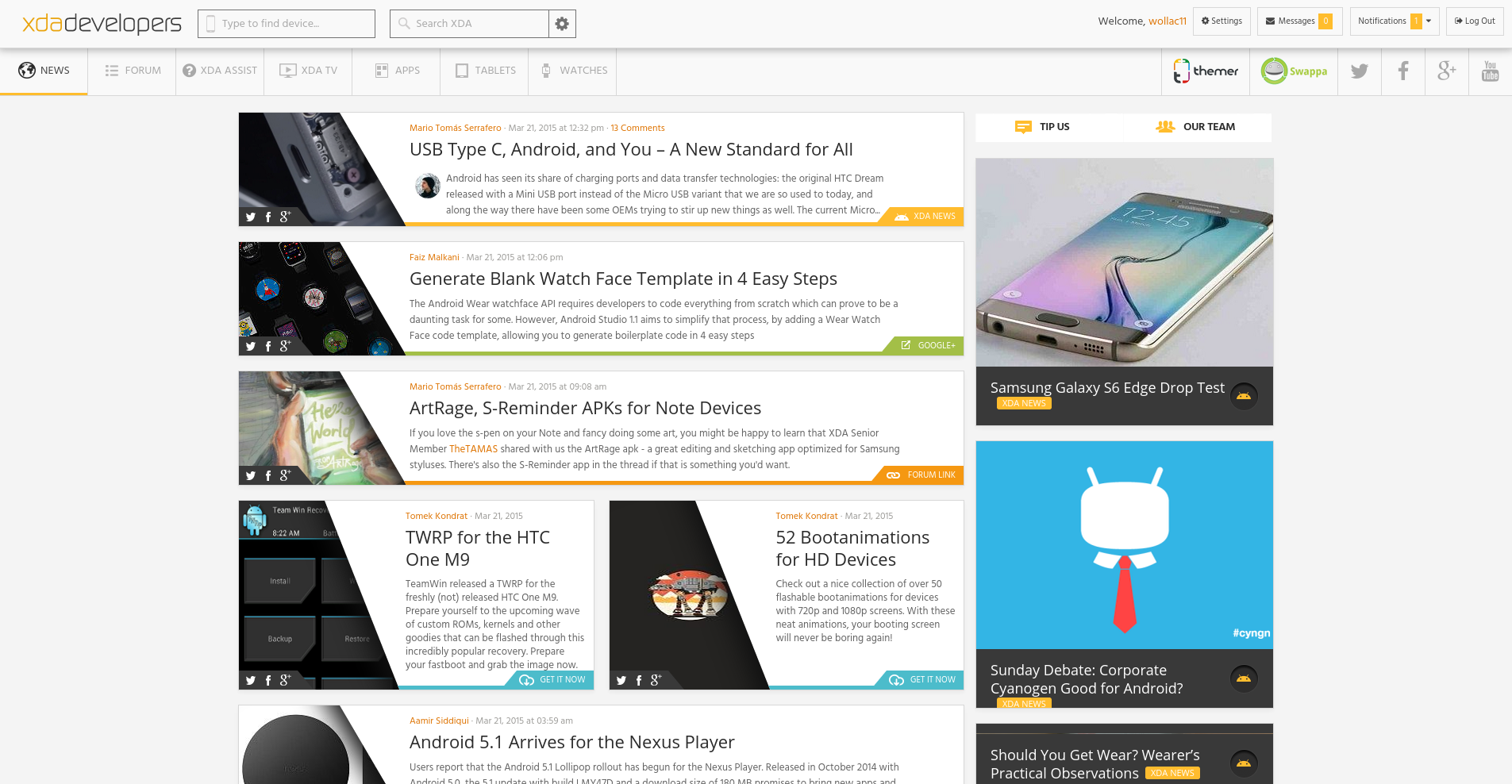Click the search settings gear icon
The height and width of the screenshot is (784, 1512).
562,24
